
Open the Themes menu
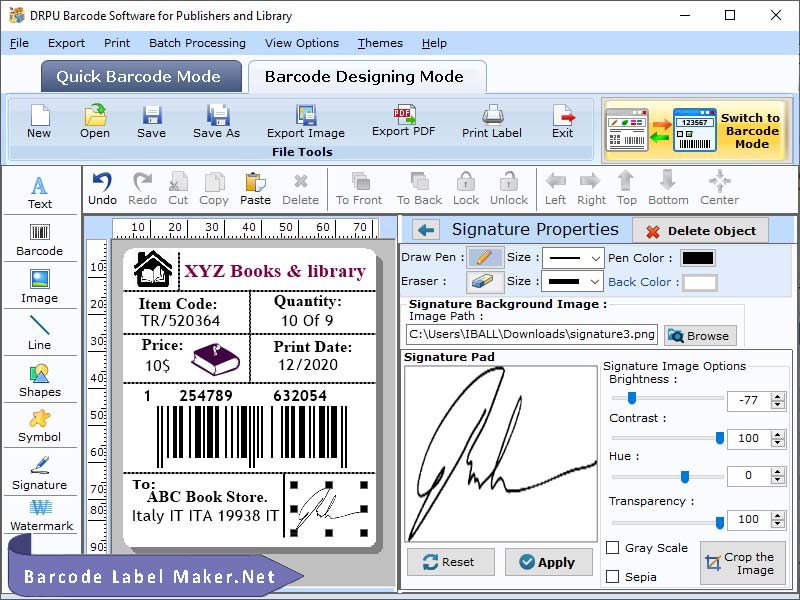380,43
